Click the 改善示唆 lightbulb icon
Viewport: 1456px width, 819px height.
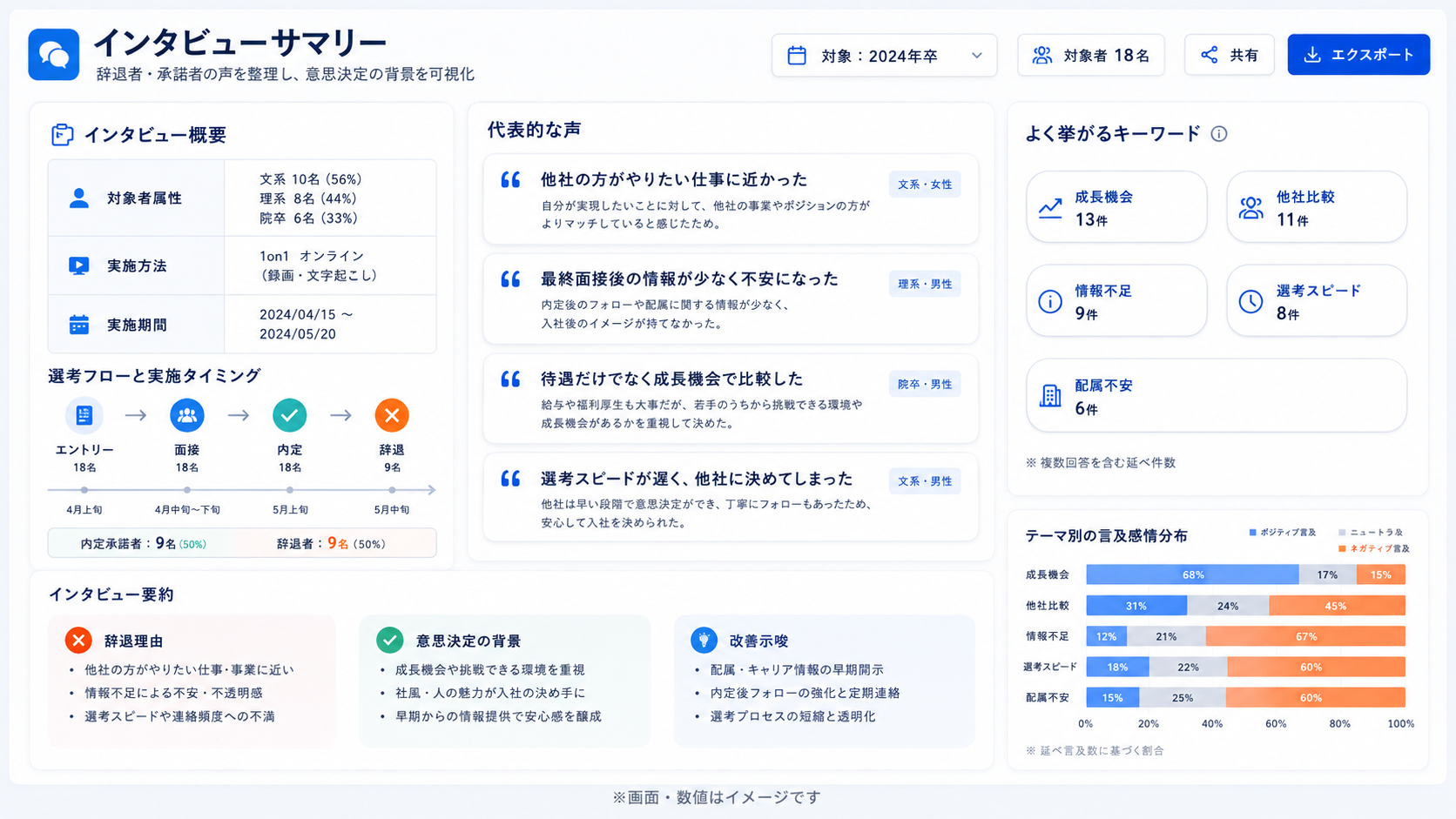[x=704, y=641]
